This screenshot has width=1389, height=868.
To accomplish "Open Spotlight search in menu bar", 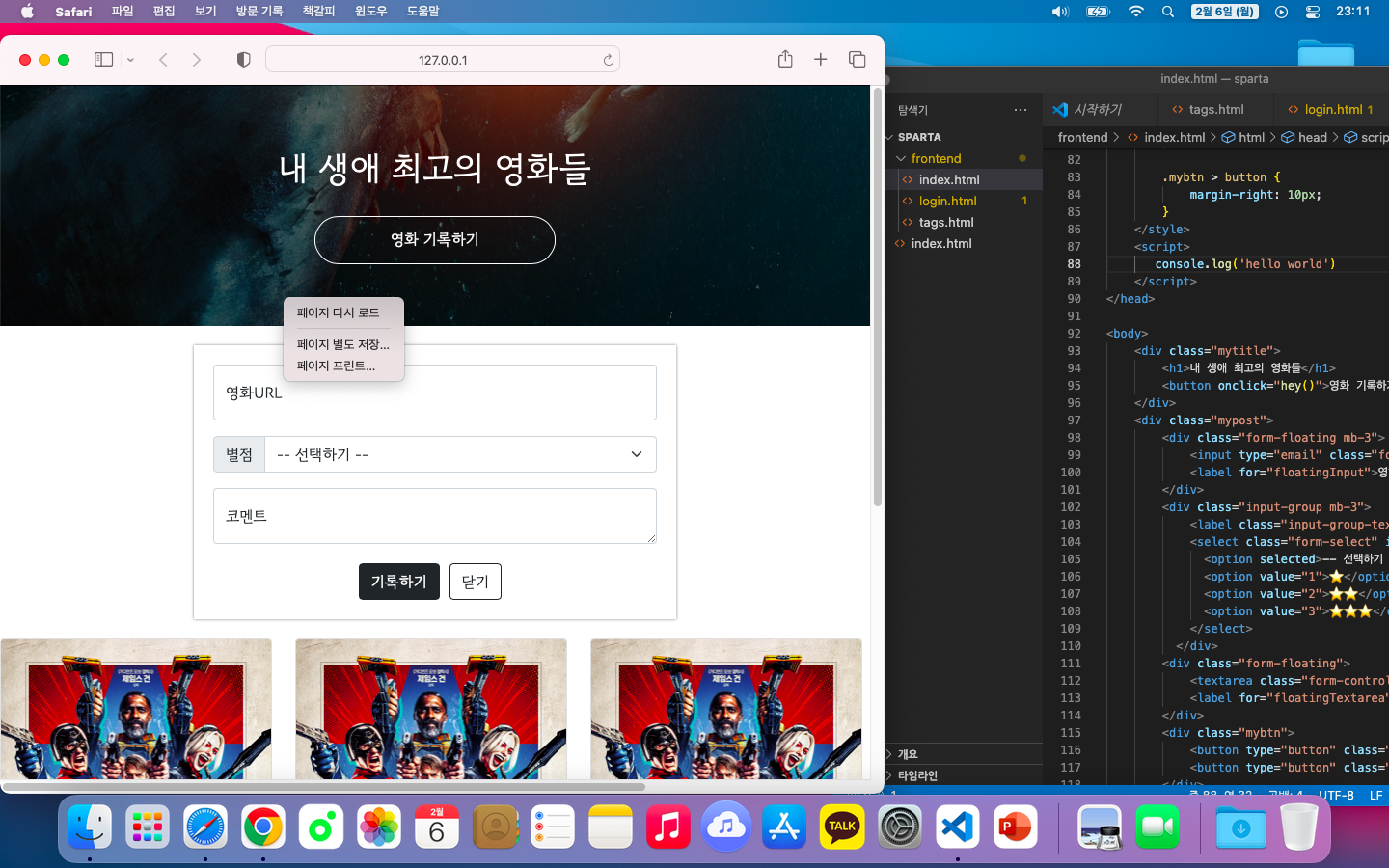I will tap(1168, 12).
